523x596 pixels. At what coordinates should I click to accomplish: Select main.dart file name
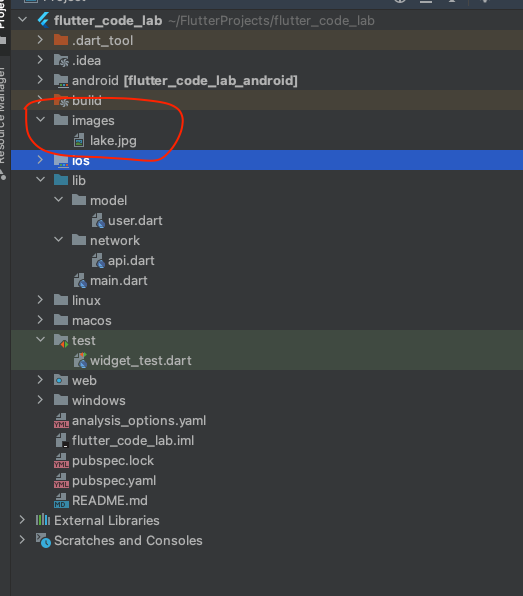(119, 281)
